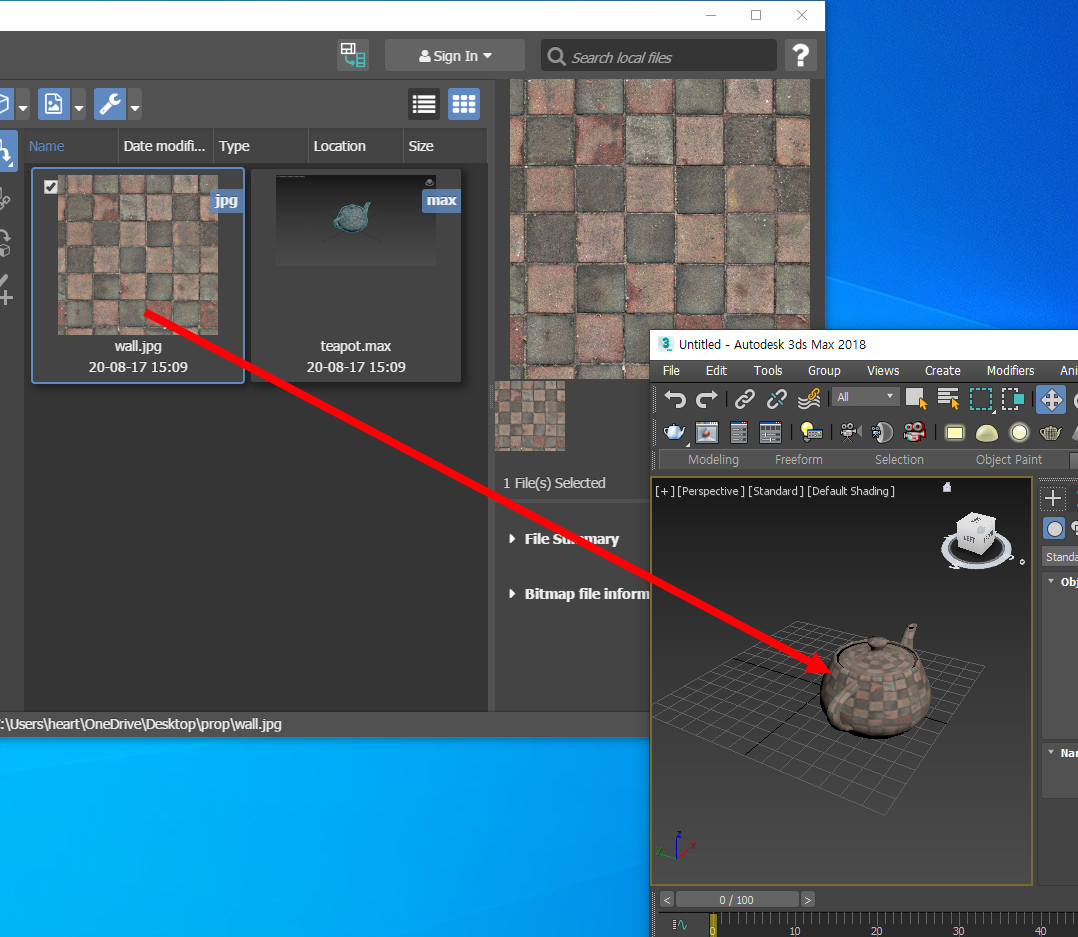Click the image file filter icon
Image resolution: width=1078 pixels, height=937 pixels.
[x=54, y=104]
